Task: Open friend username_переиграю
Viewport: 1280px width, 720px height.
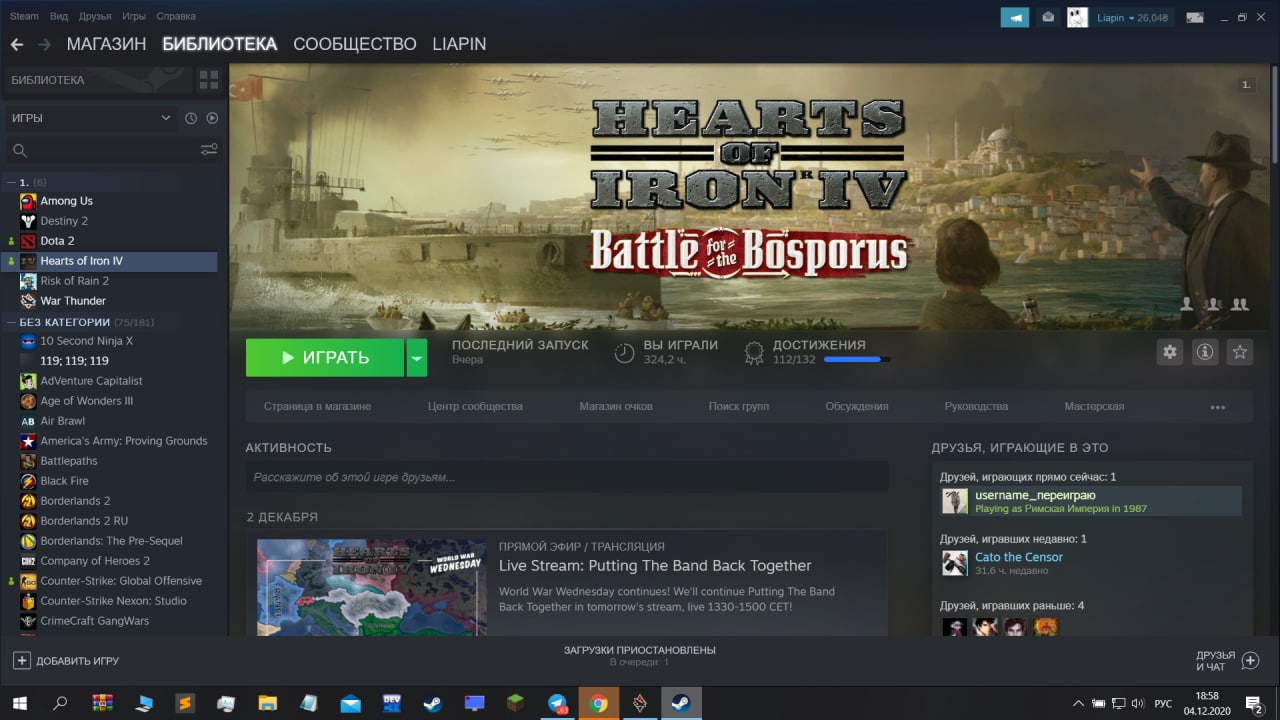Action: pos(1091,501)
